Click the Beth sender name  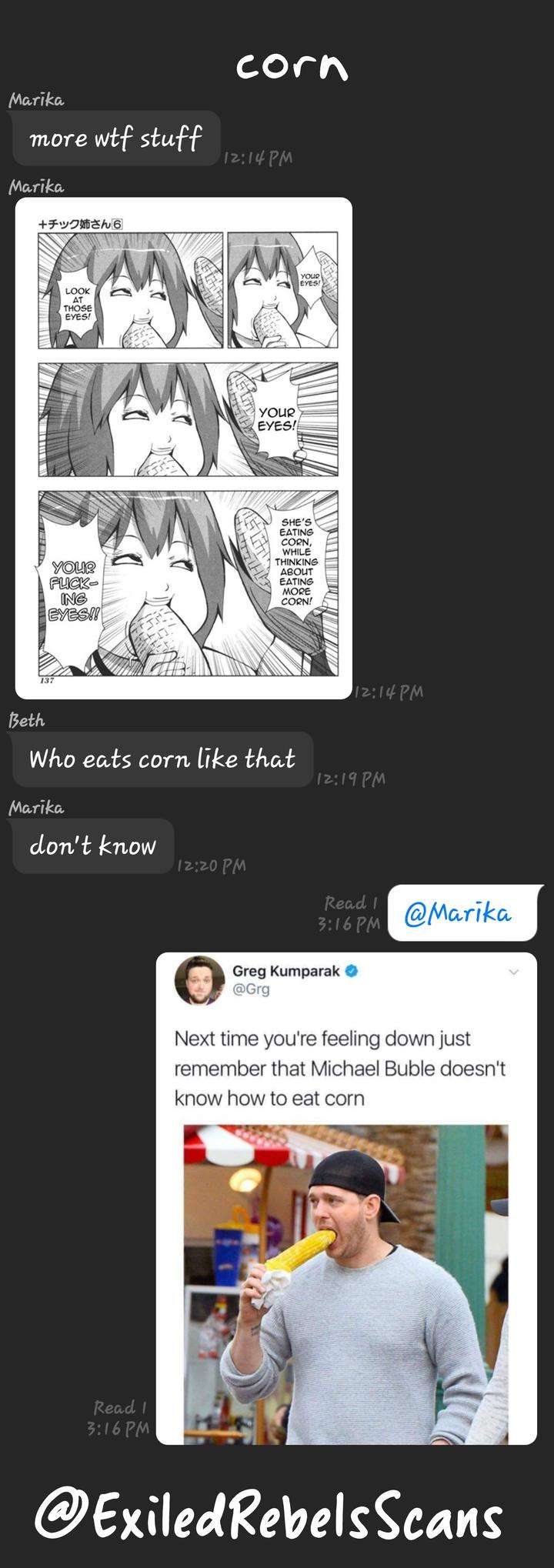[26, 720]
